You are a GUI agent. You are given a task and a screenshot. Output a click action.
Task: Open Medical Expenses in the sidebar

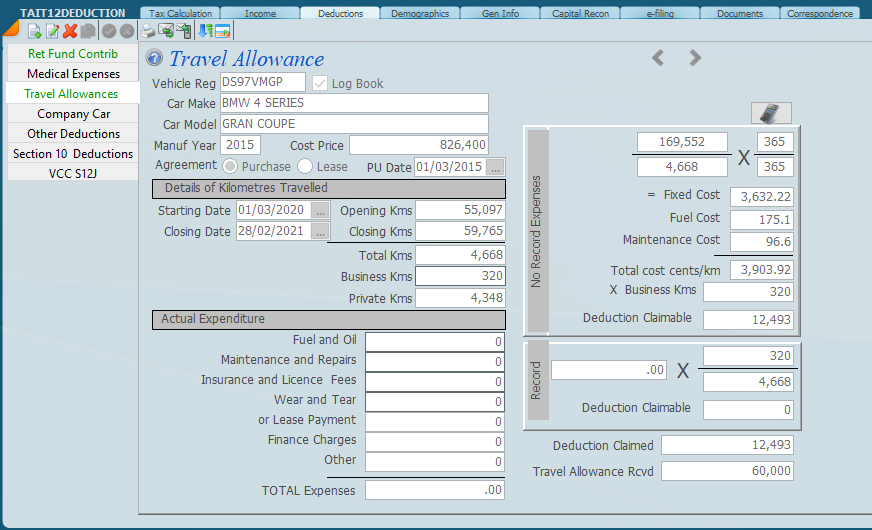(x=73, y=74)
